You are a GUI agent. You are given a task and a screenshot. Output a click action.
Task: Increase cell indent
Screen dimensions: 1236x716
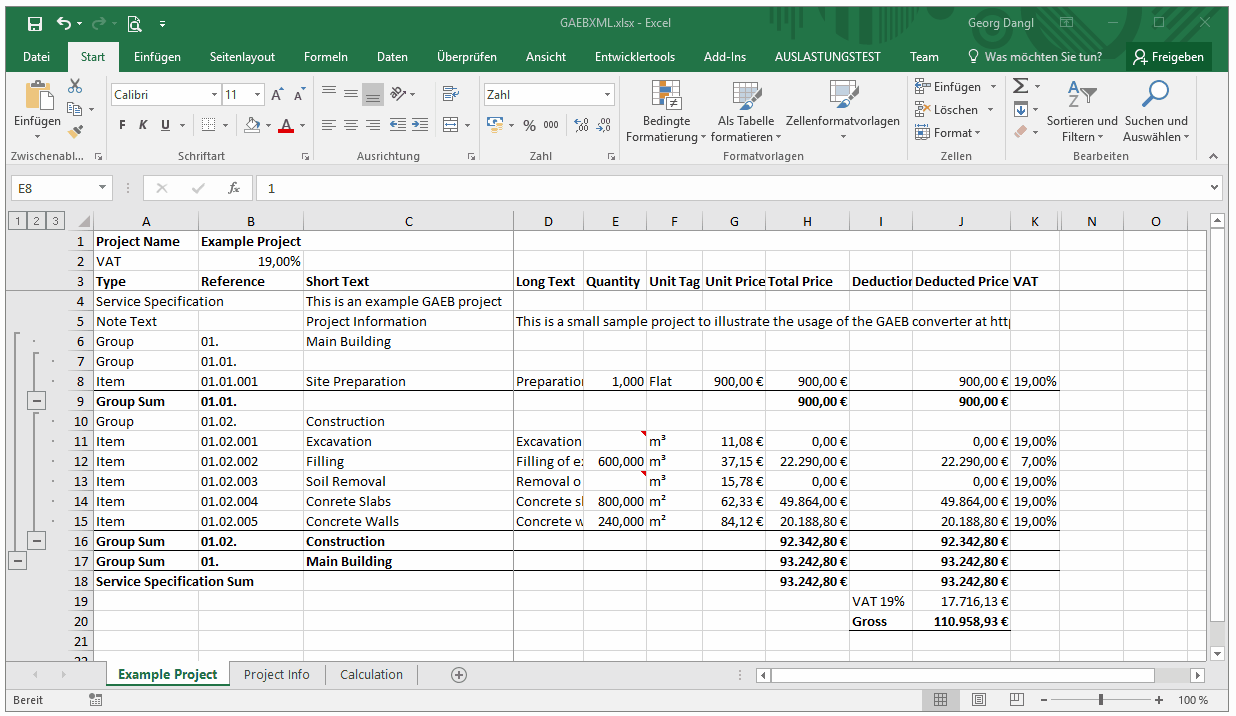tap(420, 125)
